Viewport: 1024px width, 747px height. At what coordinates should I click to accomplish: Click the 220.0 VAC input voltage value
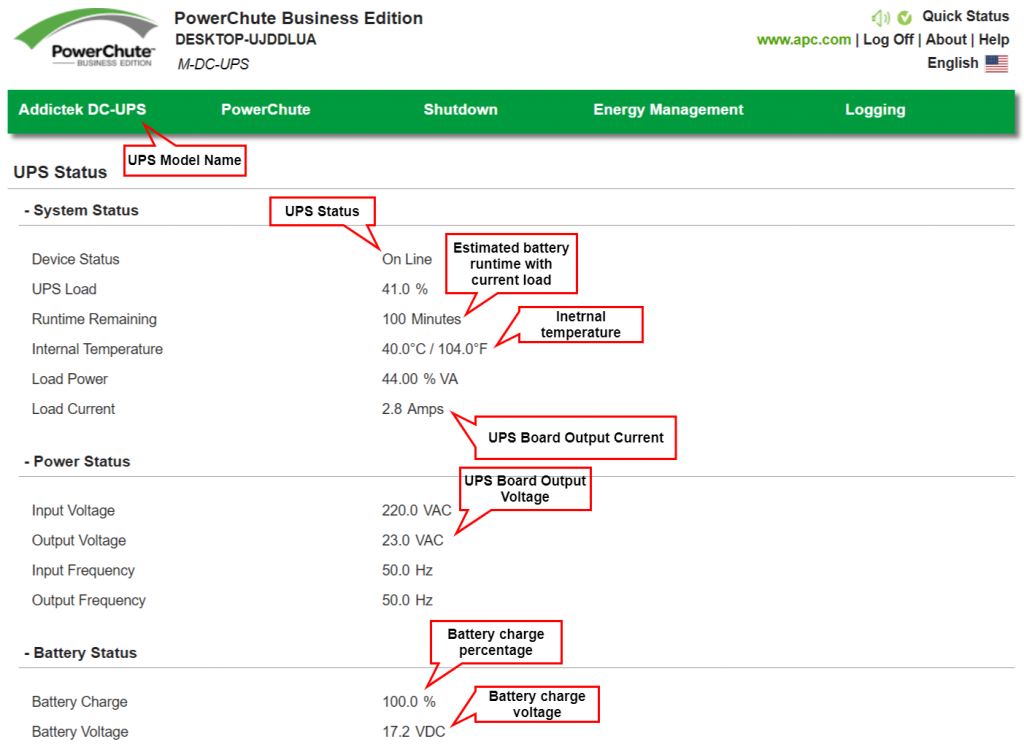pyautogui.click(x=417, y=511)
